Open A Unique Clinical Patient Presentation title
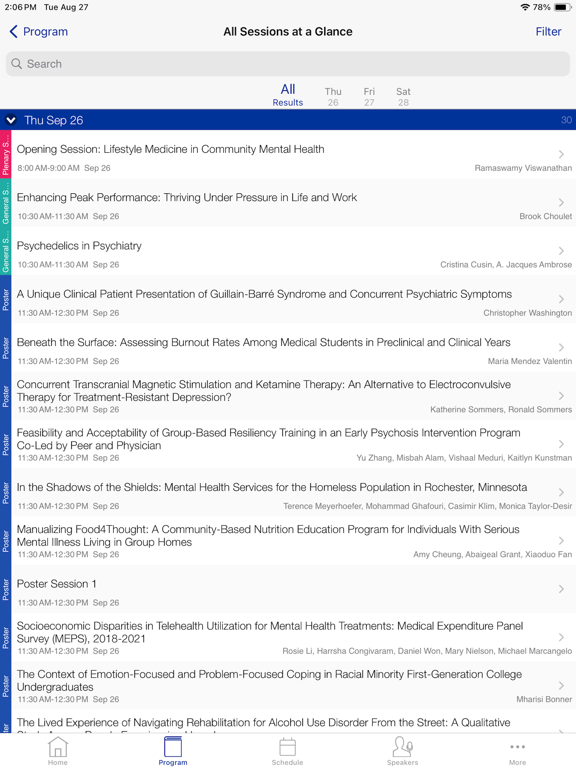 tap(264, 294)
